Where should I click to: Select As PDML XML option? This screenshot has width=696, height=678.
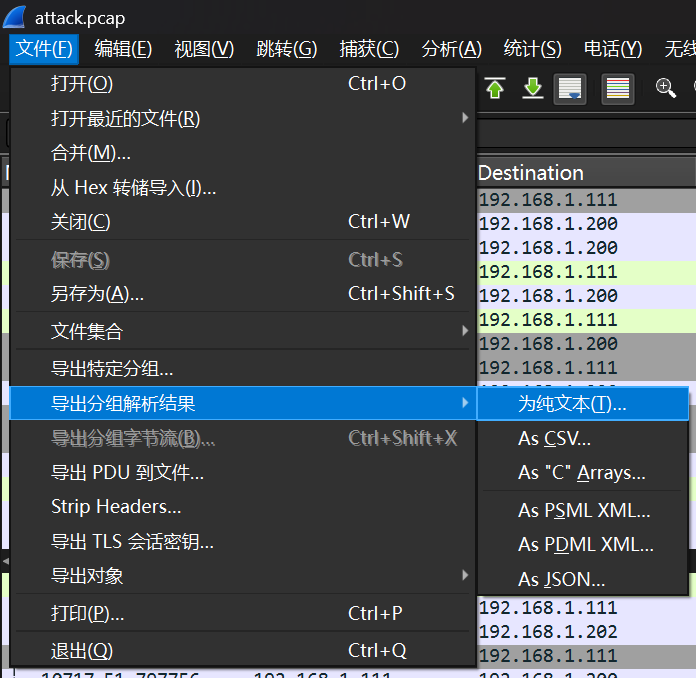[585, 545]
